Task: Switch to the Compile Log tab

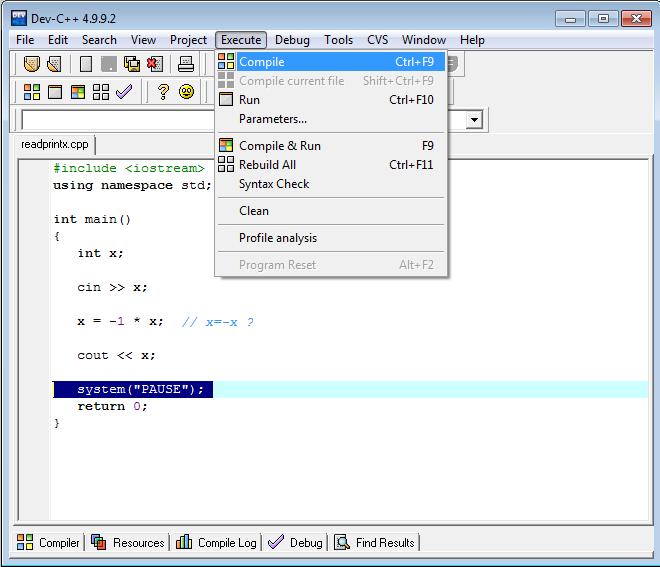Action: (x=216, y=542)
